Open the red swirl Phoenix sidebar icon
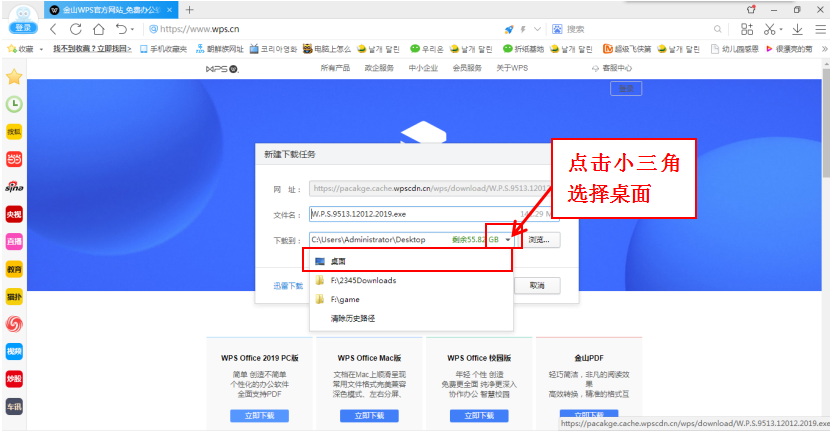The image size is (830, 431). [x=14, y=324]
